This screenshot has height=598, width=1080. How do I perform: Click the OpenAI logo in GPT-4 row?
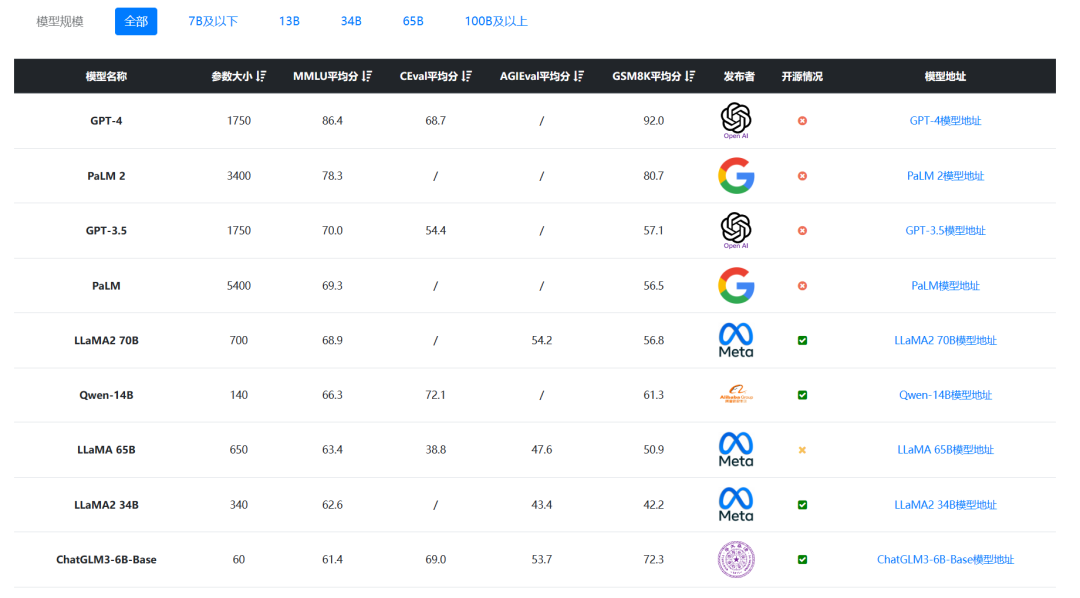[736, 119]
